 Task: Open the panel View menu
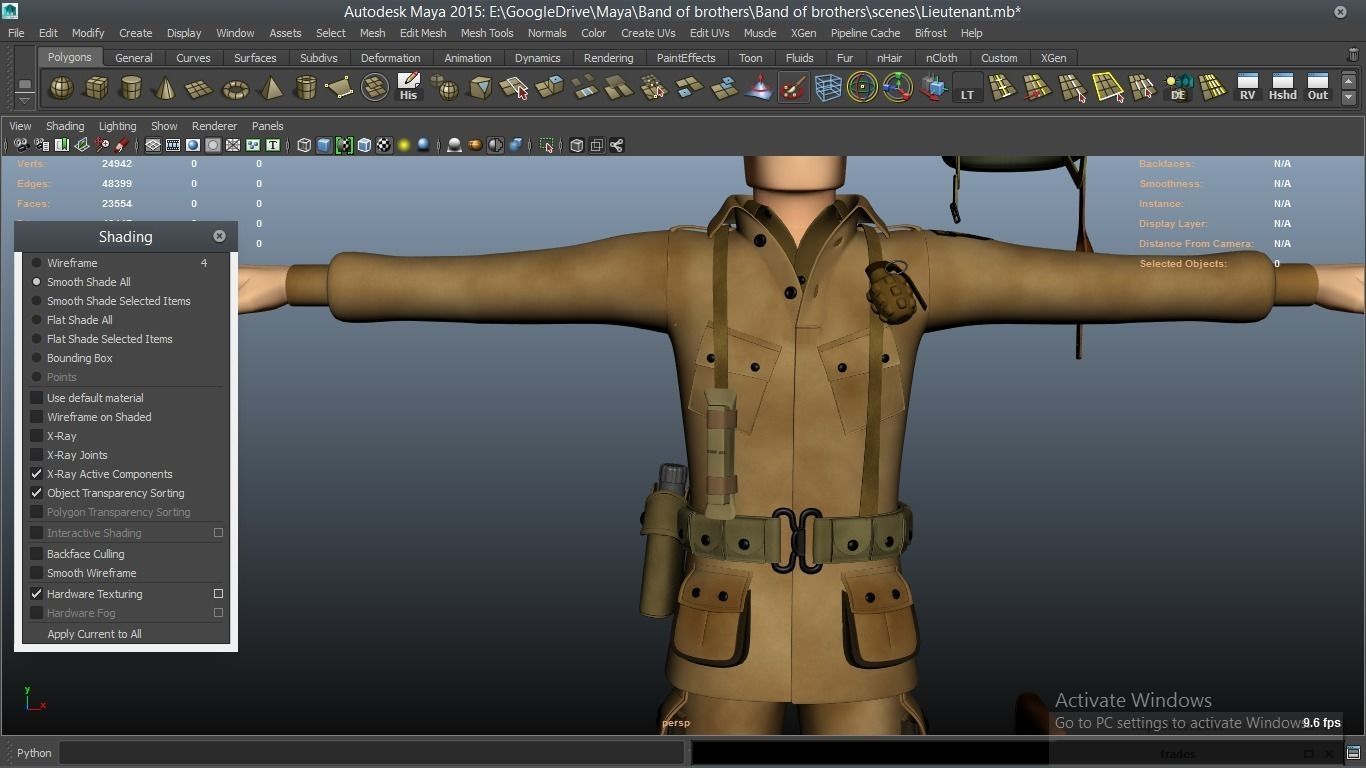(x=20, y=126)
